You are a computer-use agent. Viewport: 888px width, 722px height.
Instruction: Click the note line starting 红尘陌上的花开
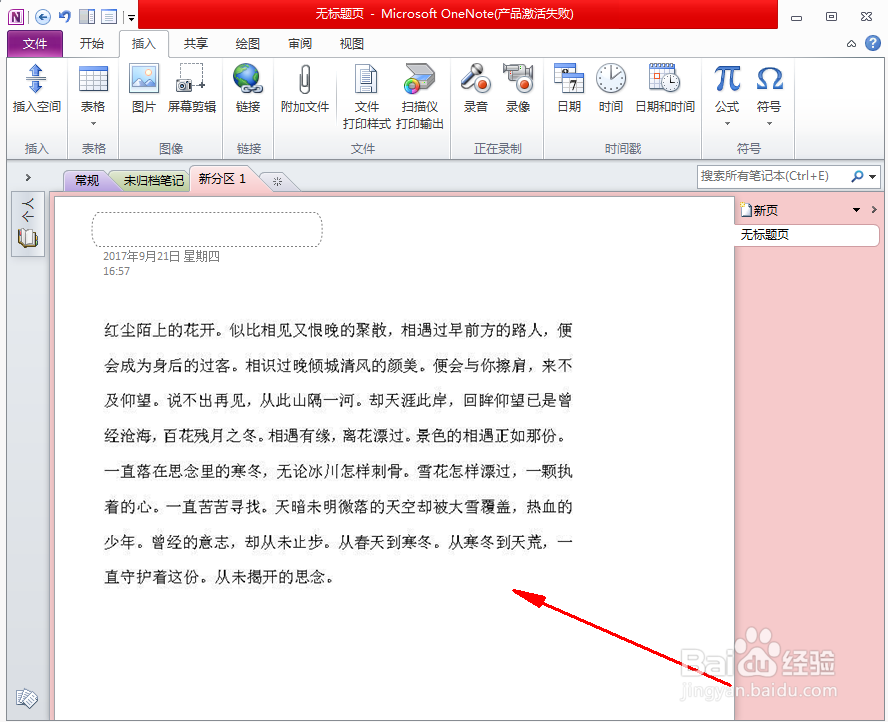tap(338, 330)
